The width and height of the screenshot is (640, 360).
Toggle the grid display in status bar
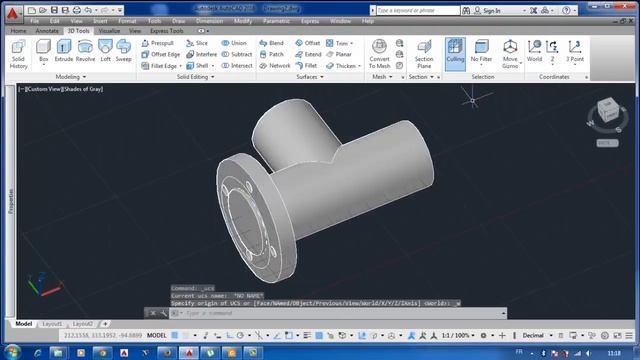175,336
